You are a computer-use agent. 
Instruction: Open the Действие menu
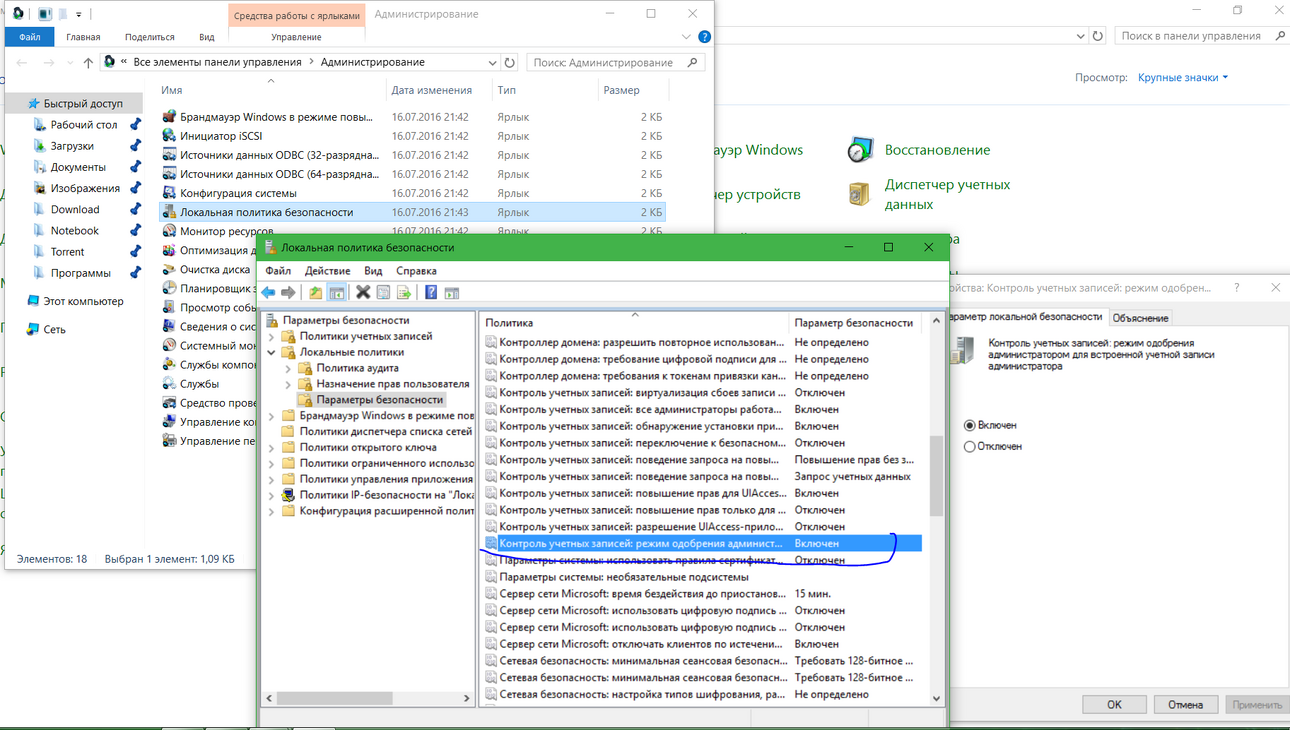point(327,271)
